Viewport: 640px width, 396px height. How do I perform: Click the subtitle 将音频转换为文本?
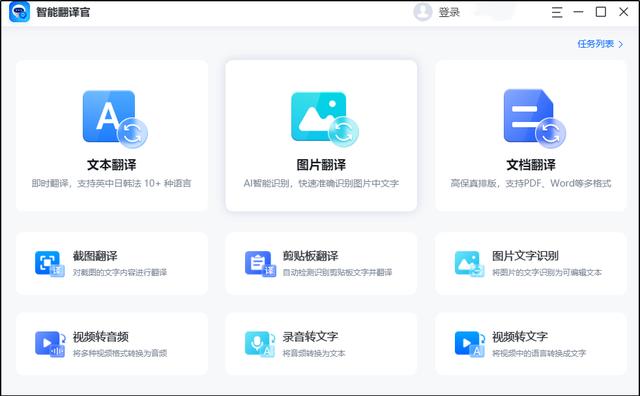314,353
